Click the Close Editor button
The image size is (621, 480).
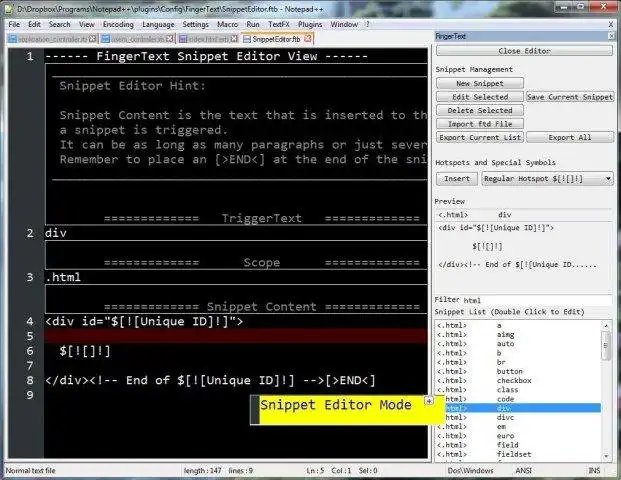click(x=524, y=51)
